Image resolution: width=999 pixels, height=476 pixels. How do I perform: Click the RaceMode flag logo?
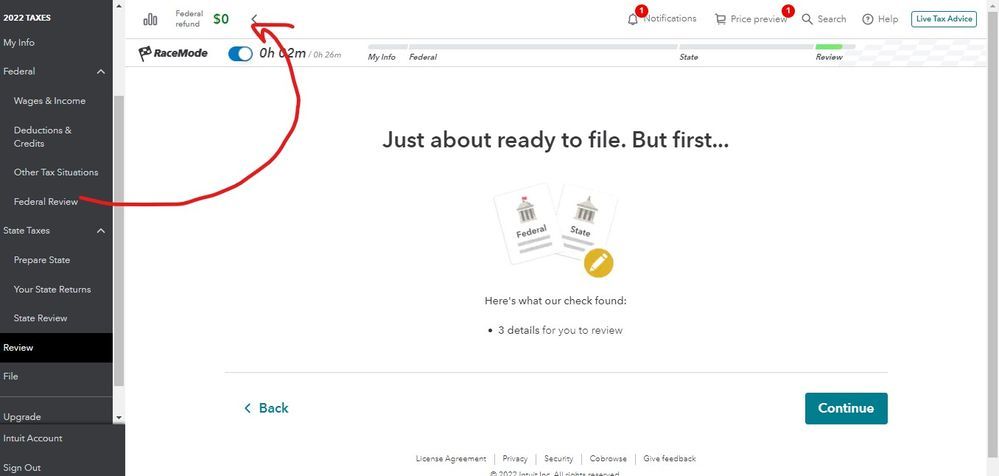coord(146,53)
